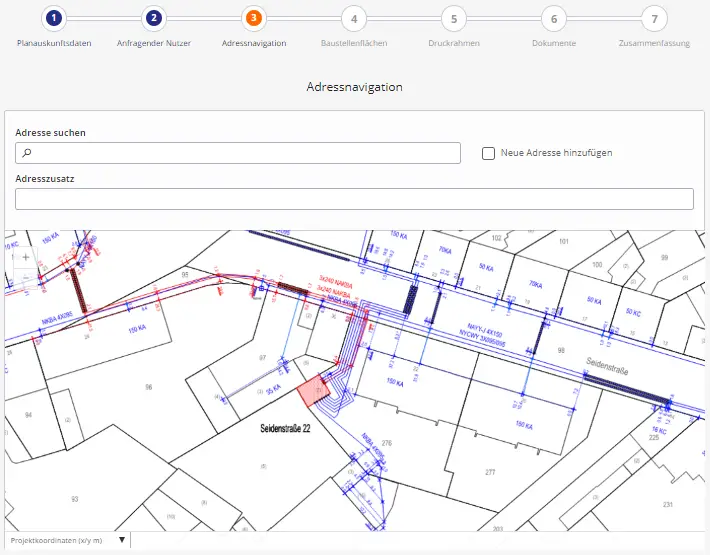Enable Neue Adresse hinzufügen checkbox
The image size is (710, 555).
click(x=488, y=153)
